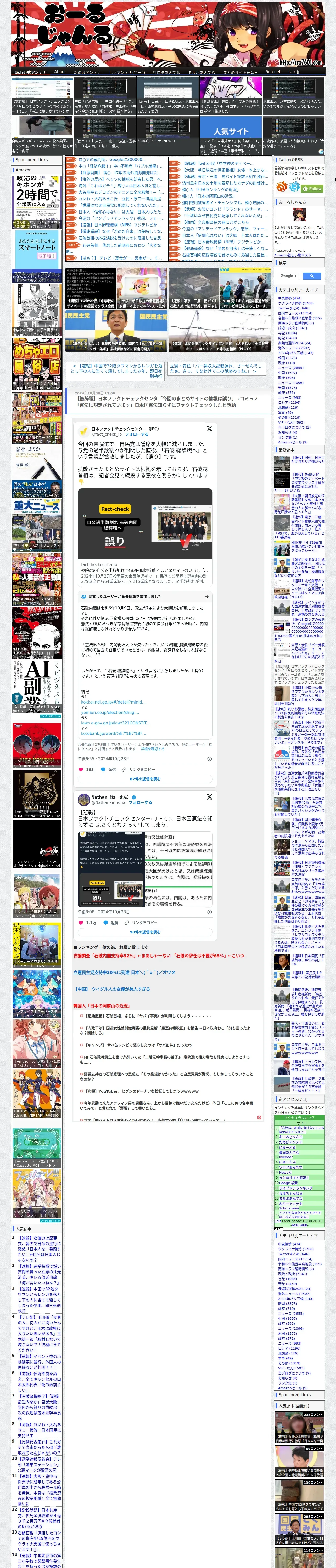Viewport: 336px width, 1568px height.
Task: Open the めちゃエロ風俗店 ad banner in left sidebar
Action: click(37, 365)
